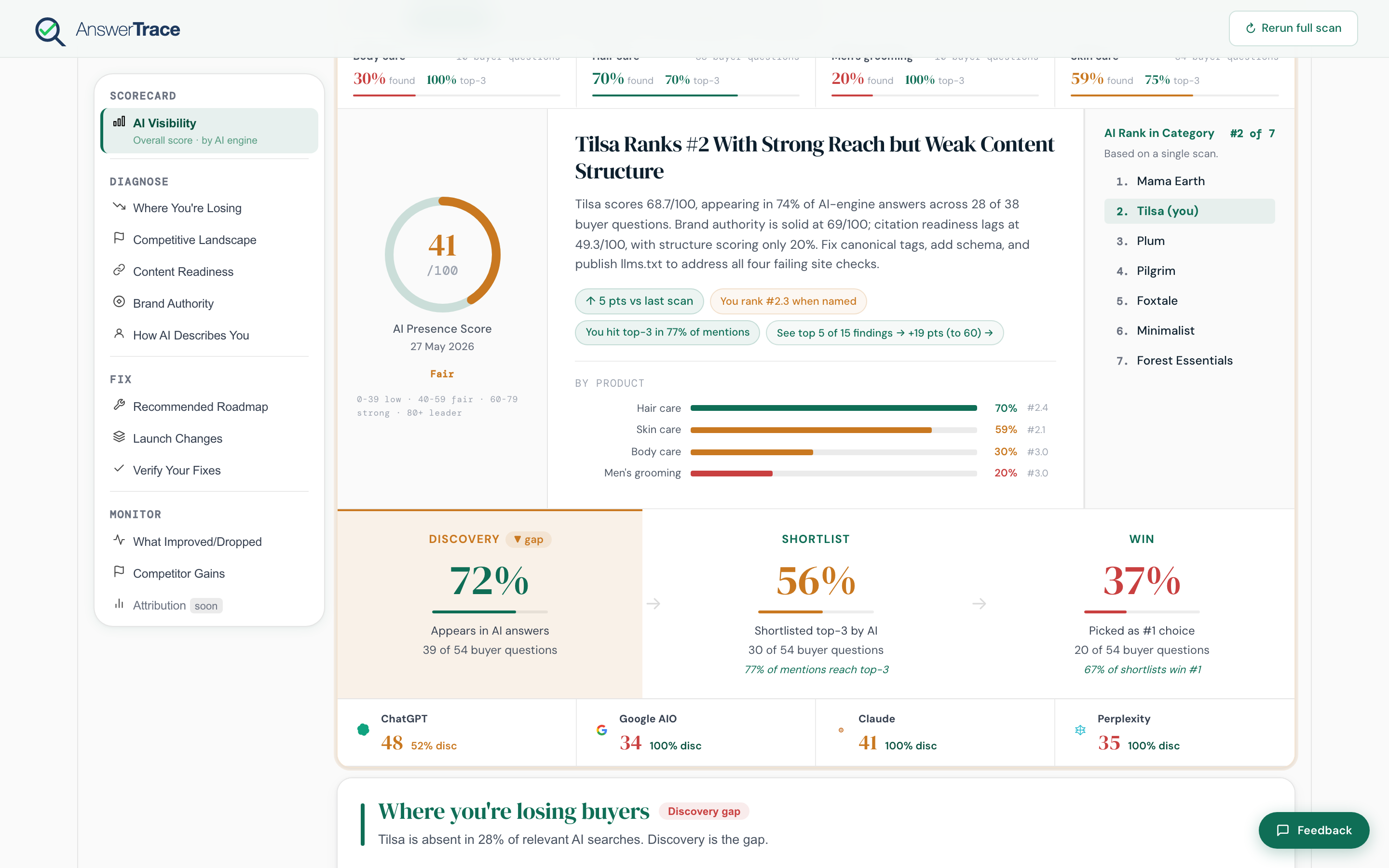Click the Hair care 70% progress bar
This screenshot has width=1389, height=868.
(x=833, y=408)
